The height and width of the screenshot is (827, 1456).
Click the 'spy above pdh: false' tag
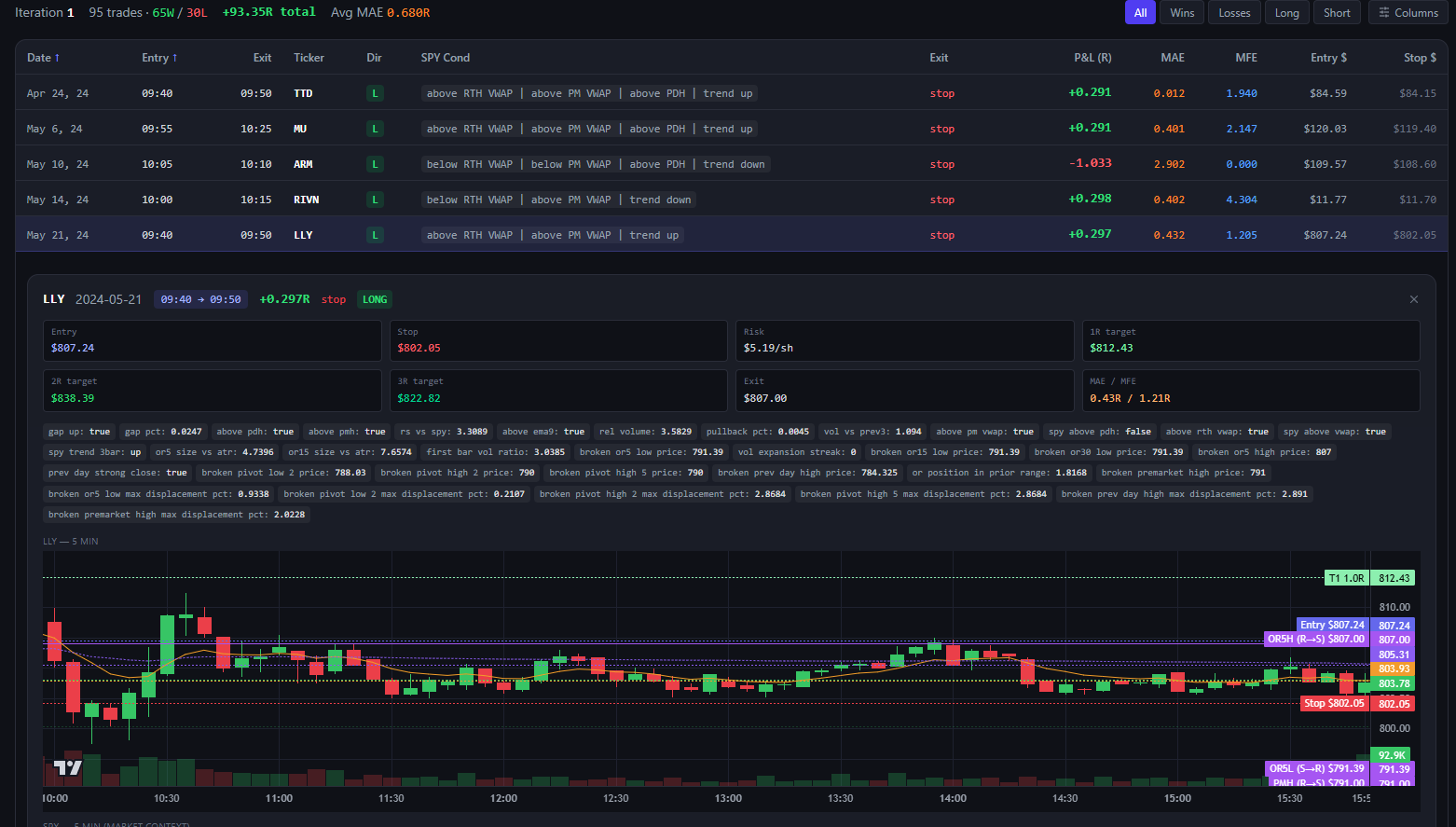tap(1099, 432)
